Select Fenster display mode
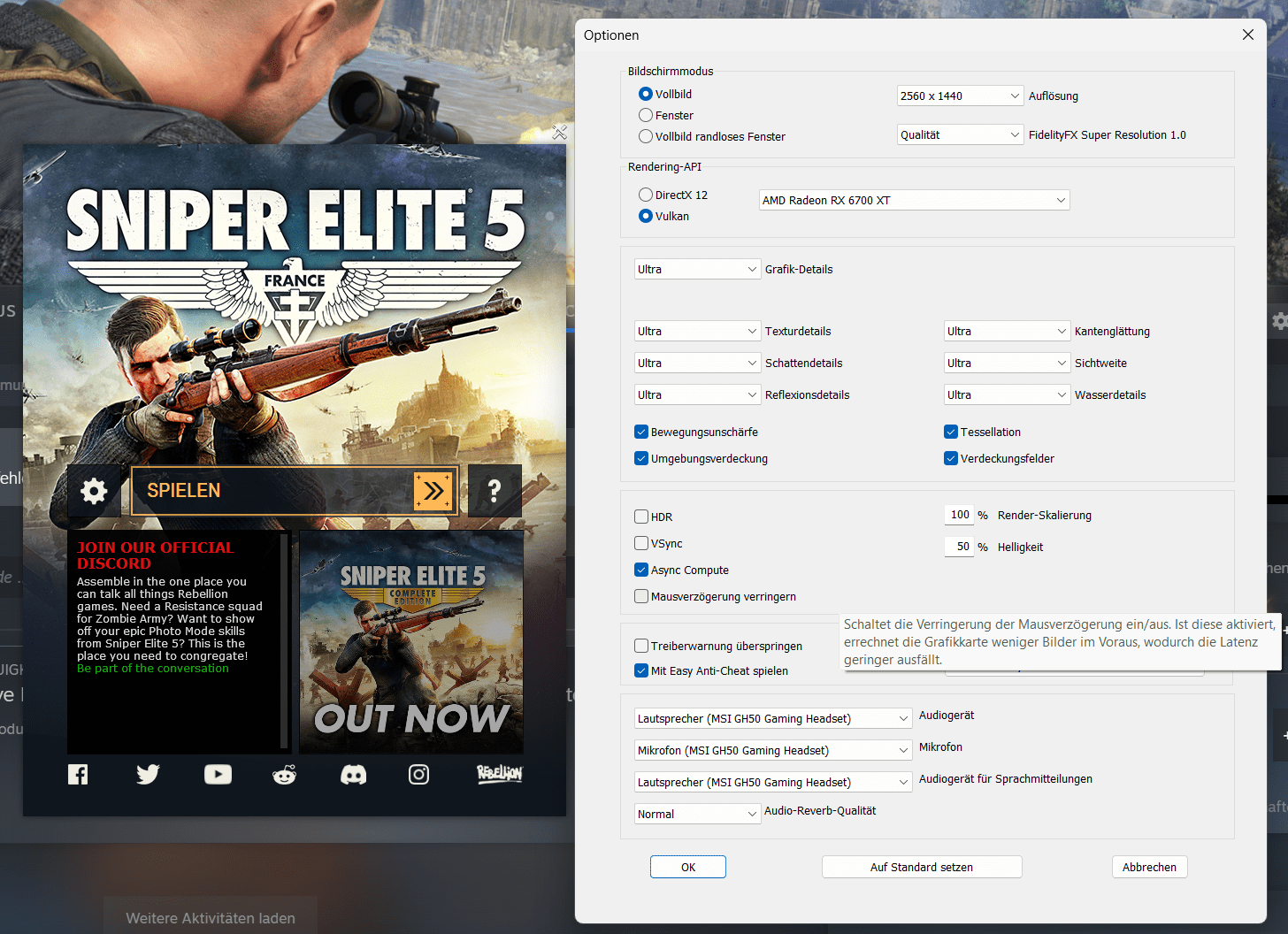Screen dimensions: 1288x934 pos(646,115)
